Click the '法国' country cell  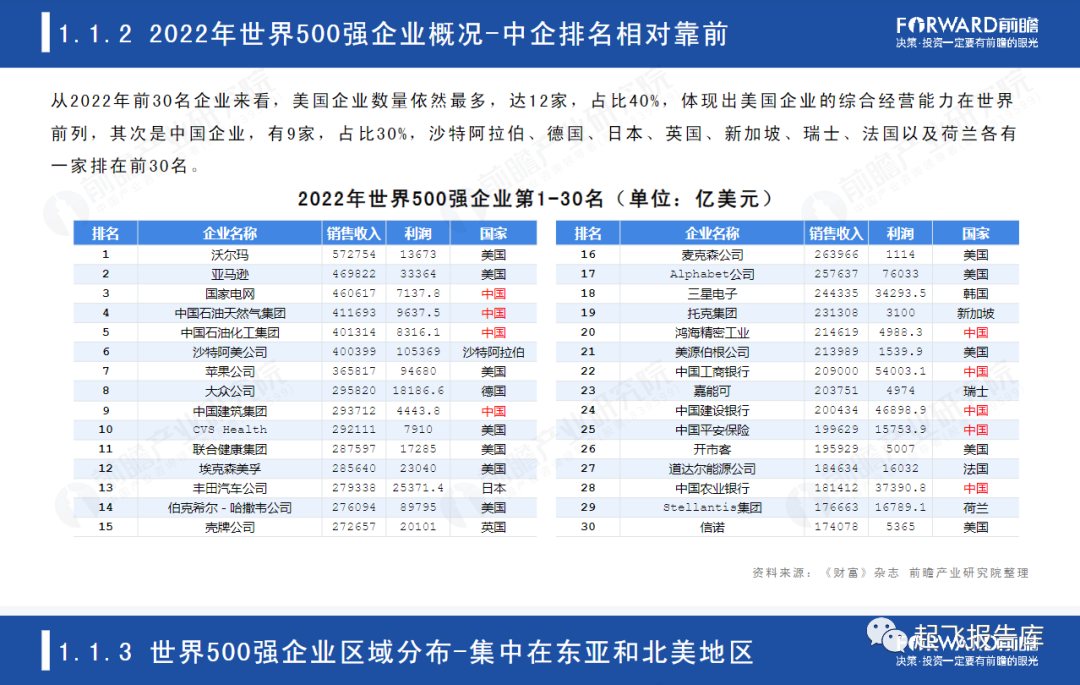pos(975,469)
